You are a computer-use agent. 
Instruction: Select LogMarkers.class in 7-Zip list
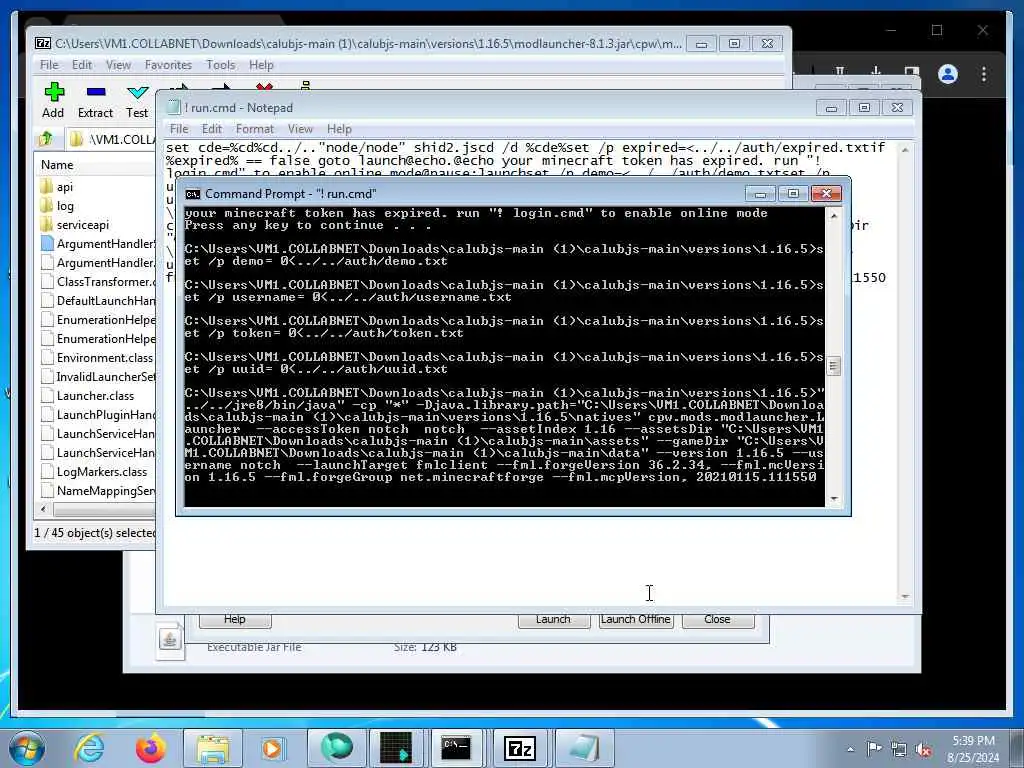tap(94, 472)
